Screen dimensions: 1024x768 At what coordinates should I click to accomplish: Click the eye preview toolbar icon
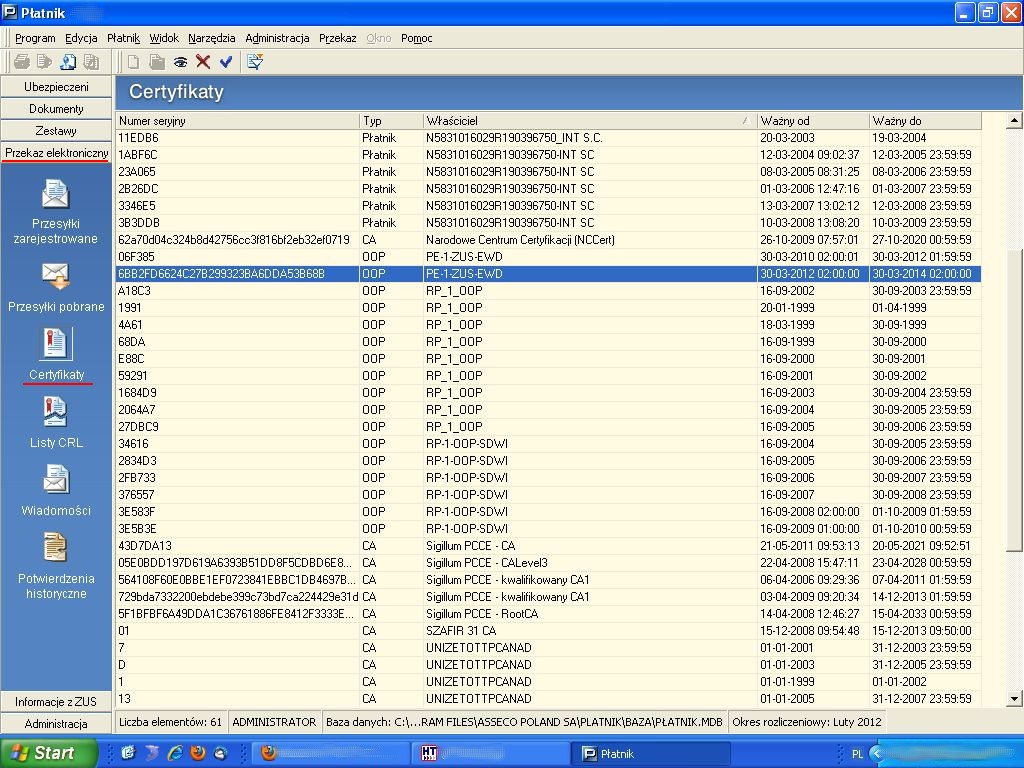coord(180,62)
